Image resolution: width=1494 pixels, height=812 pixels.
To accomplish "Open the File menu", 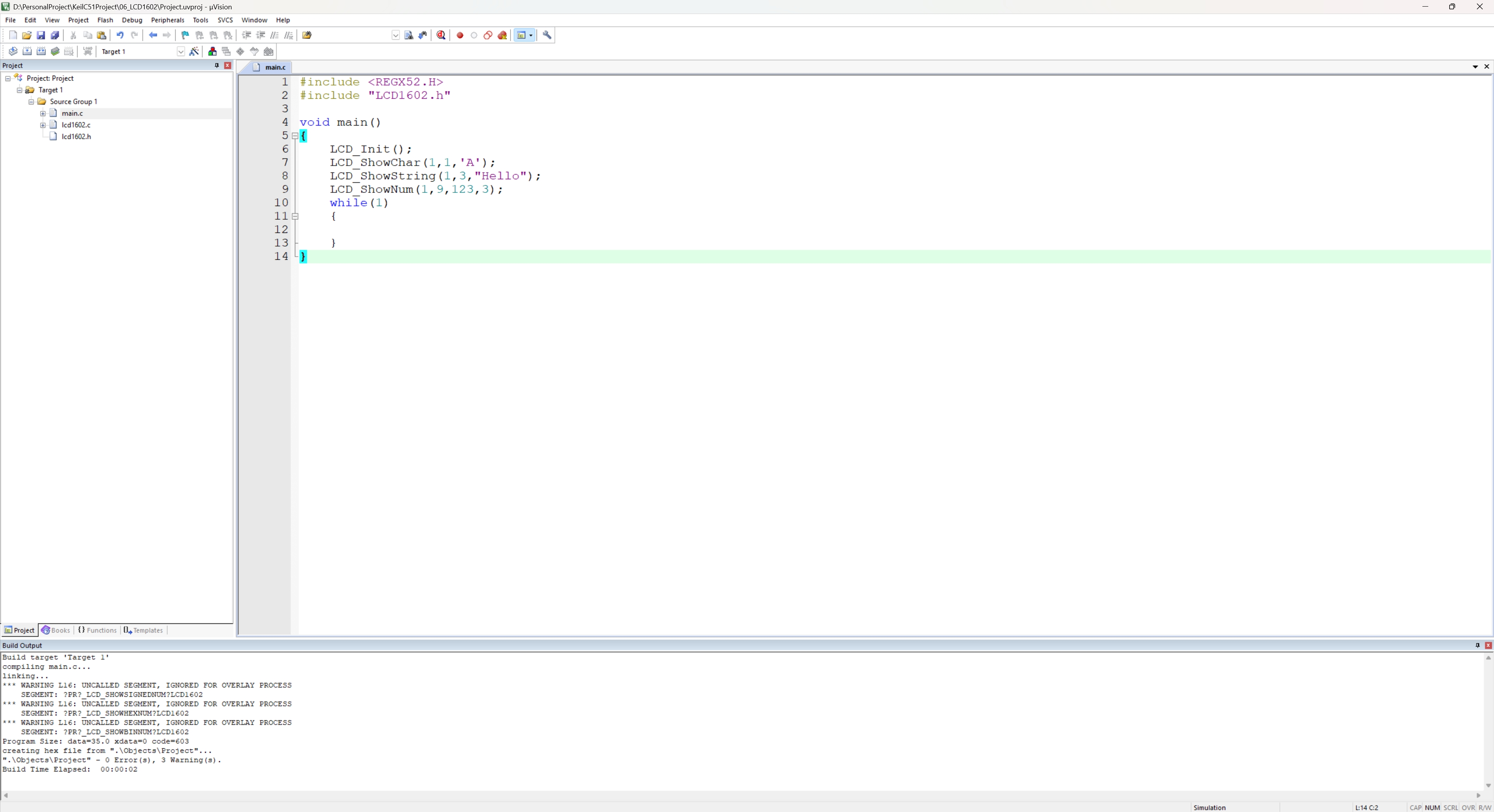I will (11, 20).
